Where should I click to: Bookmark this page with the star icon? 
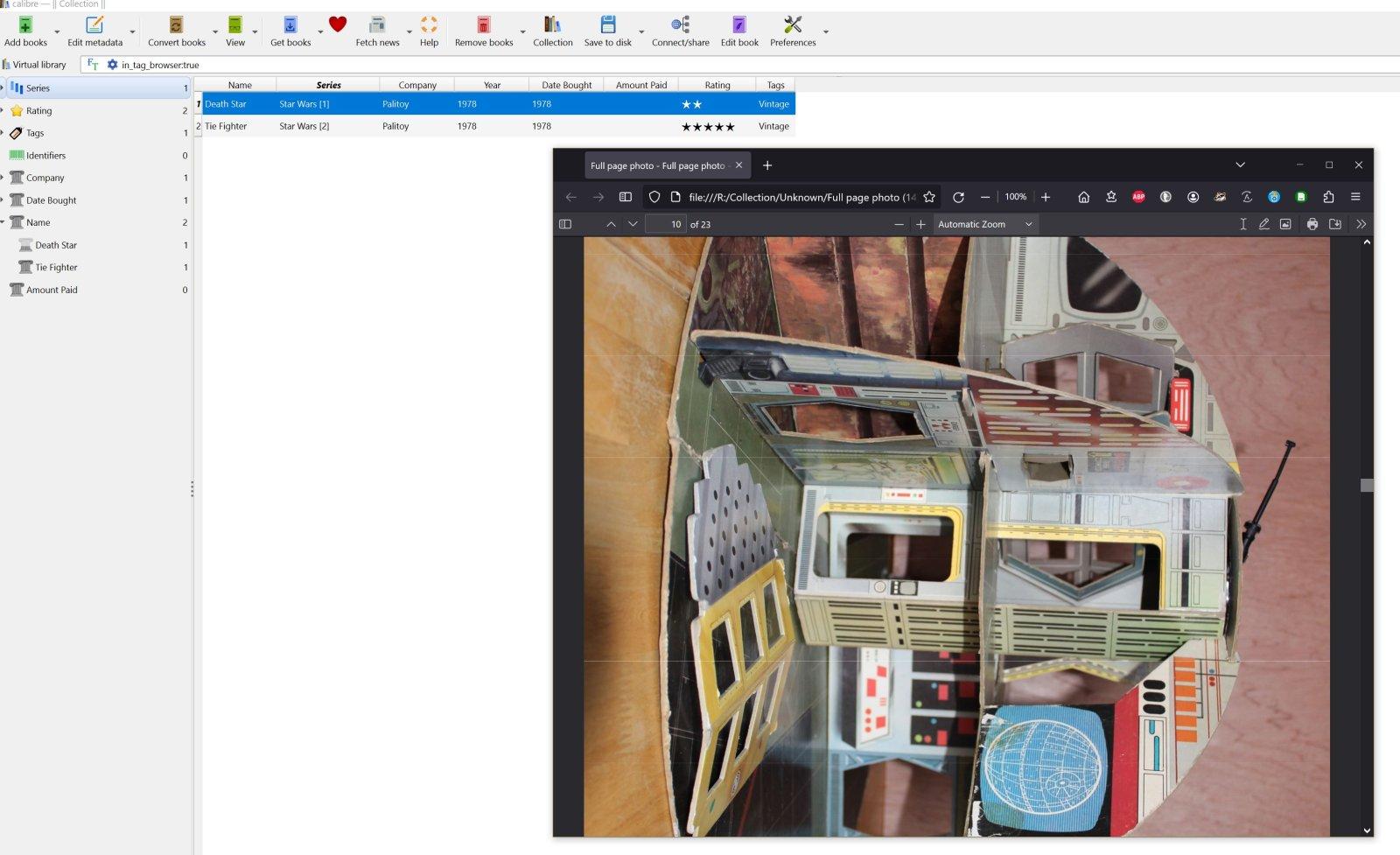point(929,197)
